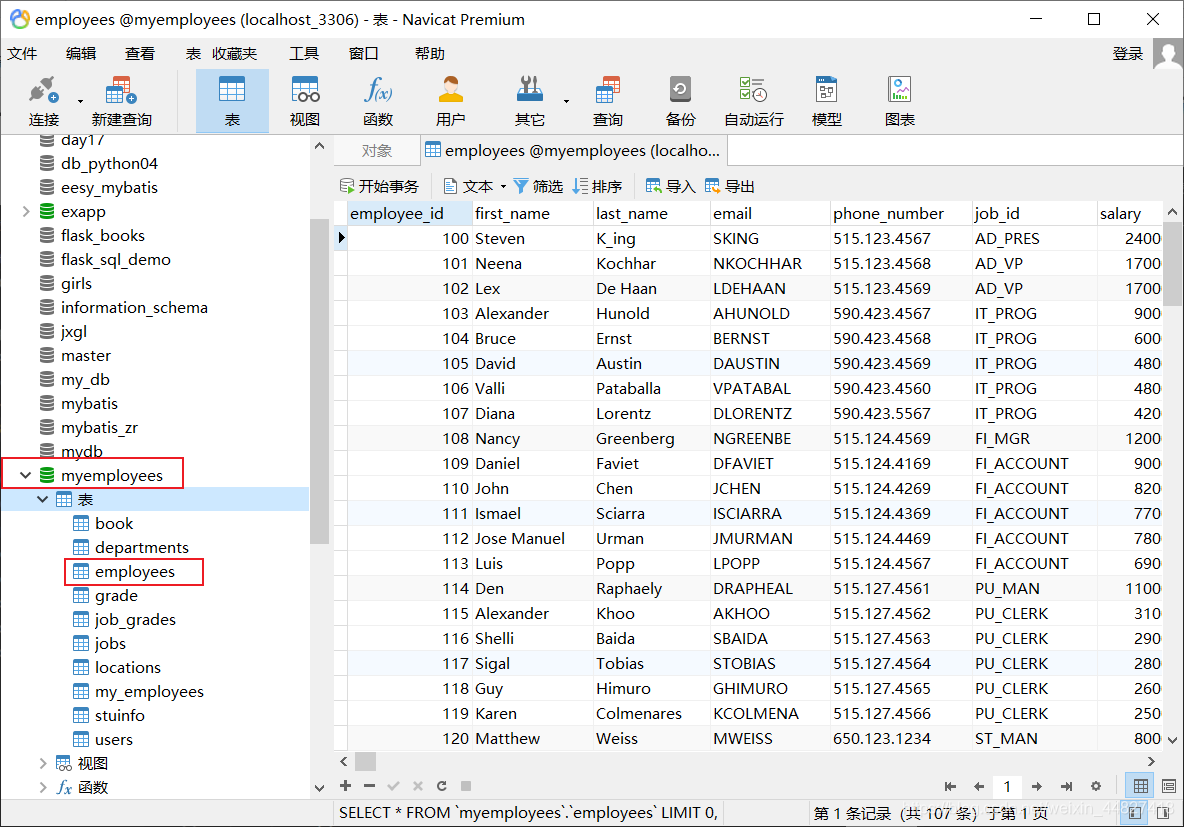Viewport: 1184px width, 827px height.
Task: Click the salary column header
Action: 1130,214
